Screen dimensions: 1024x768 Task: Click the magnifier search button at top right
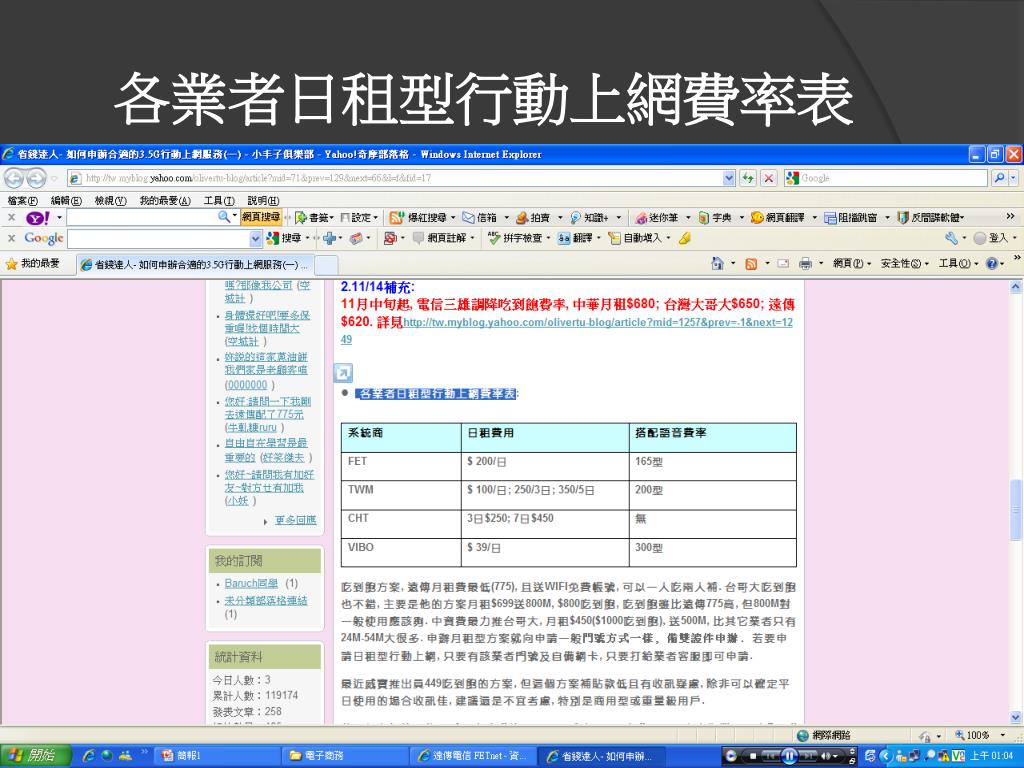pyautogui.click(x=999, y=178)
